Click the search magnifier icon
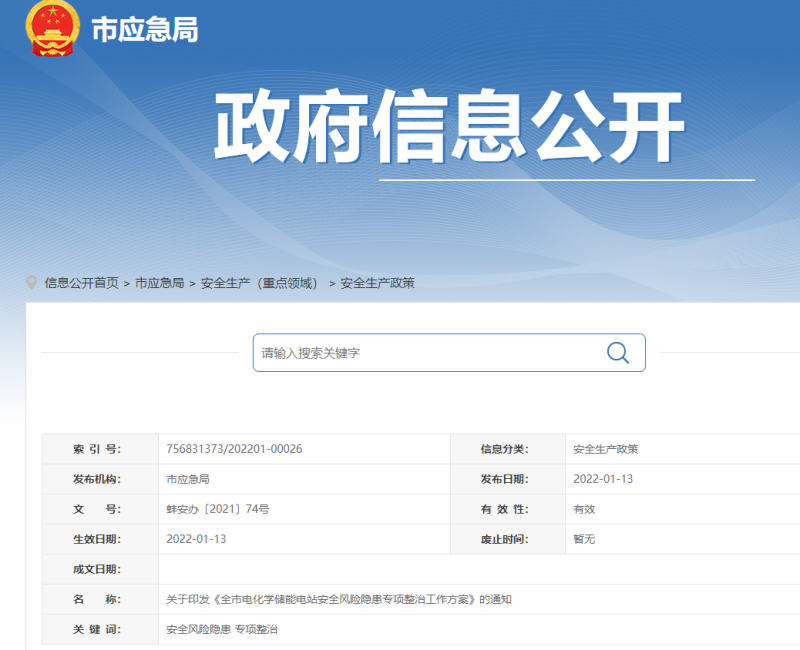Image resolution: width=800 pixels, height=650 pixels. pyautogui.click(x=618, y=352)
